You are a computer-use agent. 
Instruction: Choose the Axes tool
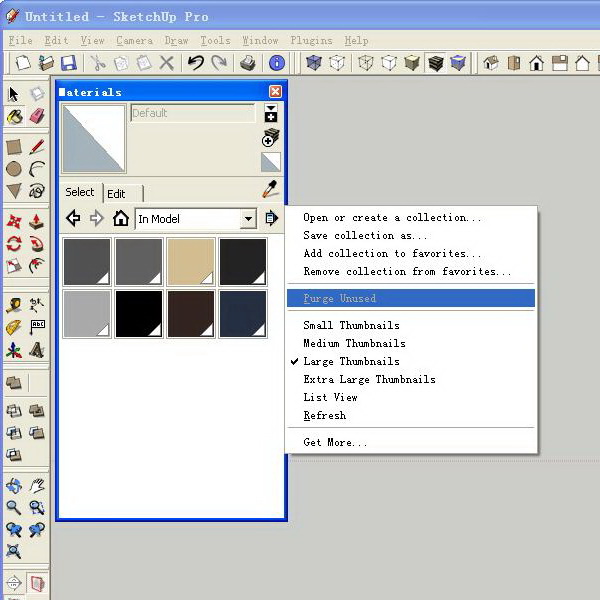(14, 350)
